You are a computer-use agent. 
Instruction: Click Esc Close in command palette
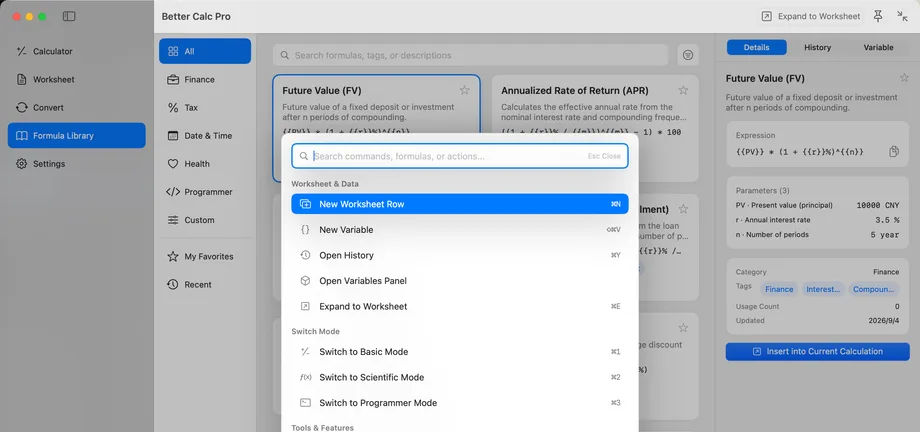[x=604, y=156]
